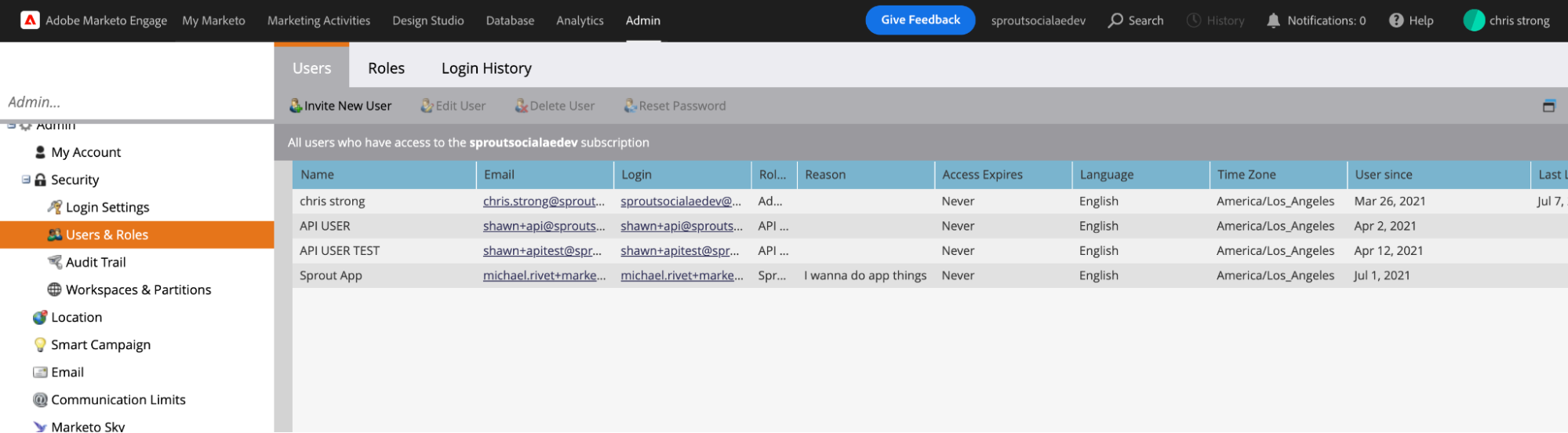This screenshot has width=1568, height=433.
Task: Open Audit Trail in the tree
Action: click(x=96, y=262)
